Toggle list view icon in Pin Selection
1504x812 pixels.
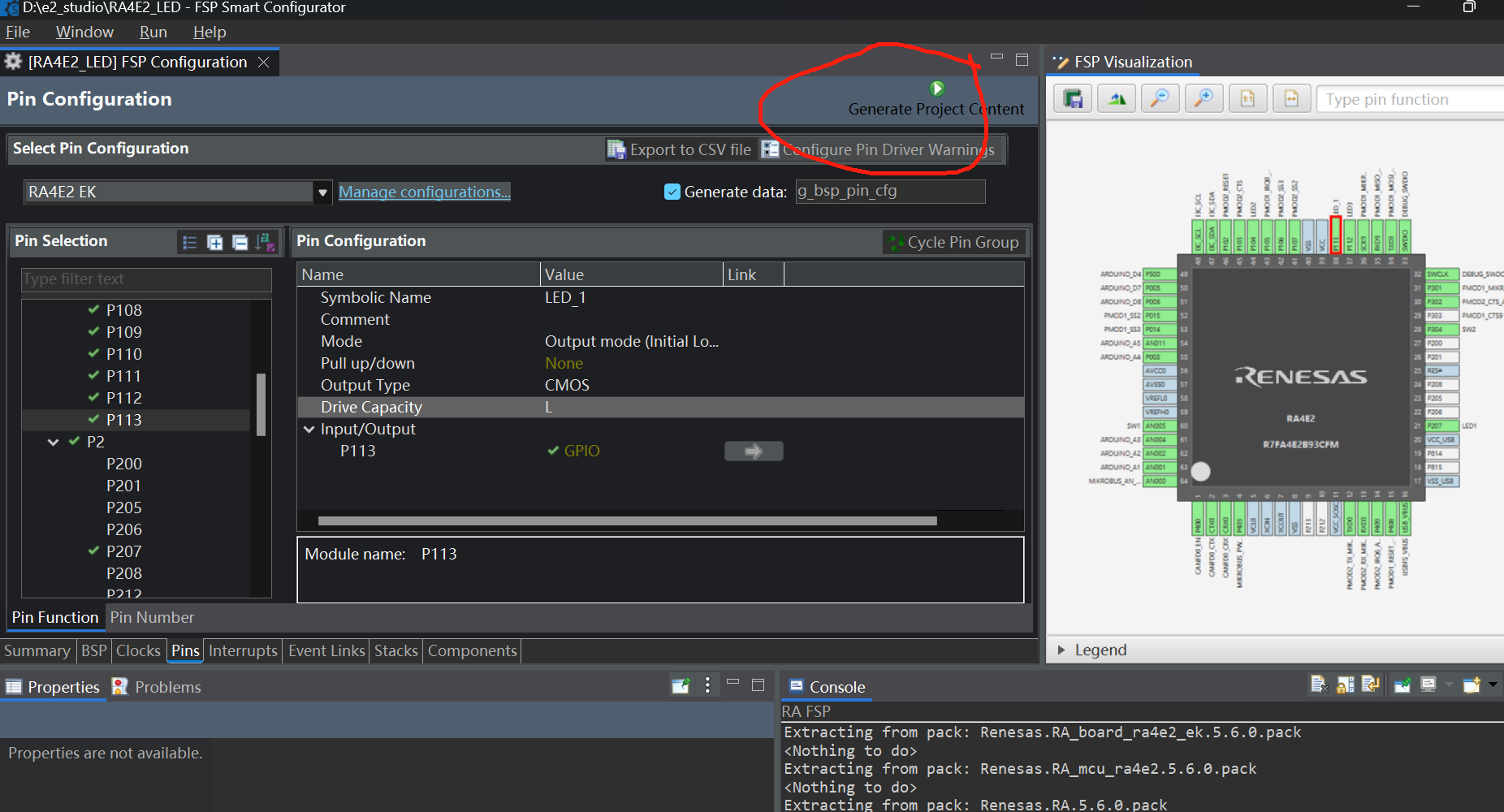pyautogui.click(x=190, y=242)
